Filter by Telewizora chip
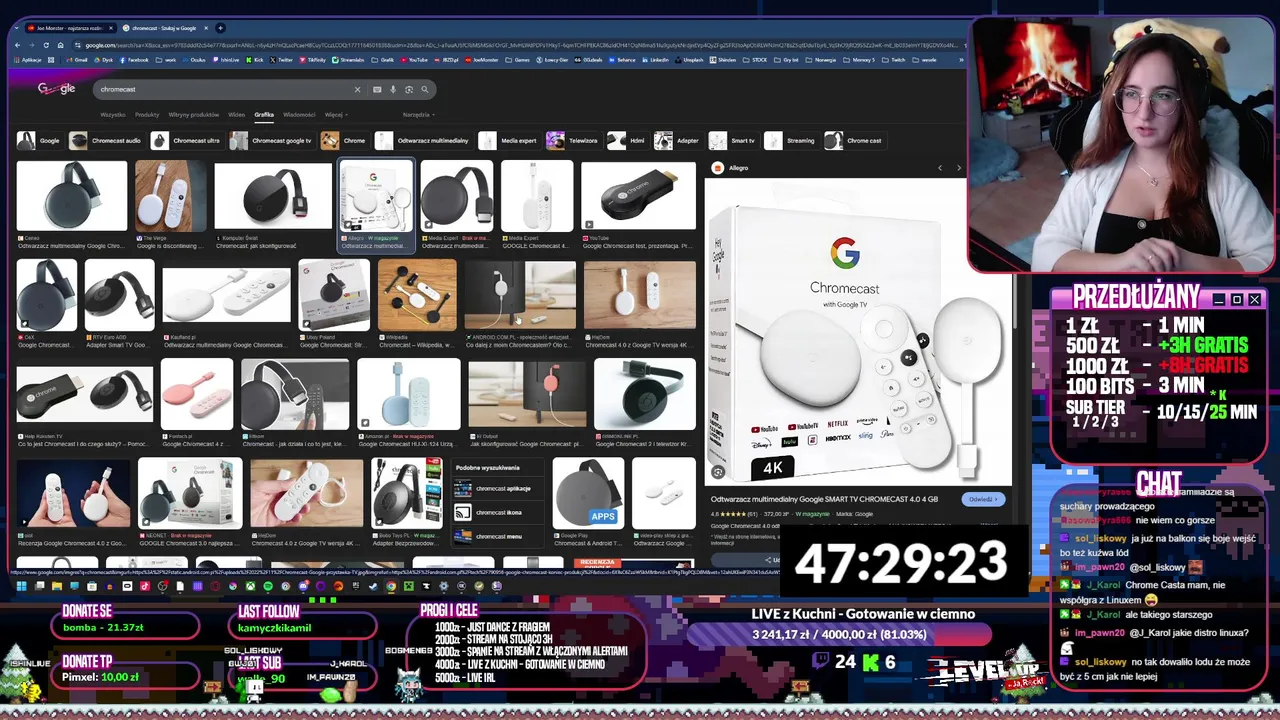This screenshot has height=720, width=1280. point(573,141)
